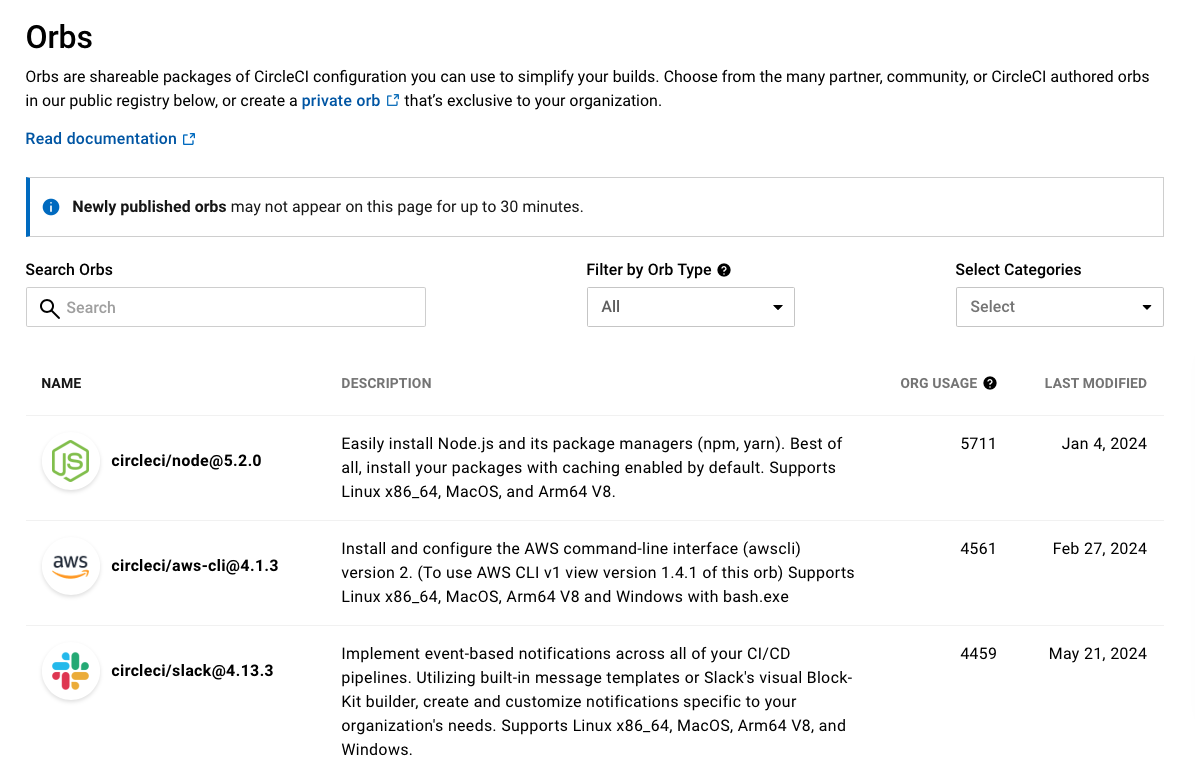The width and height of the screenshot is (1195, 776).
Task: Open the circleci/node@5.2.0 orb
Action: (186, 461)
